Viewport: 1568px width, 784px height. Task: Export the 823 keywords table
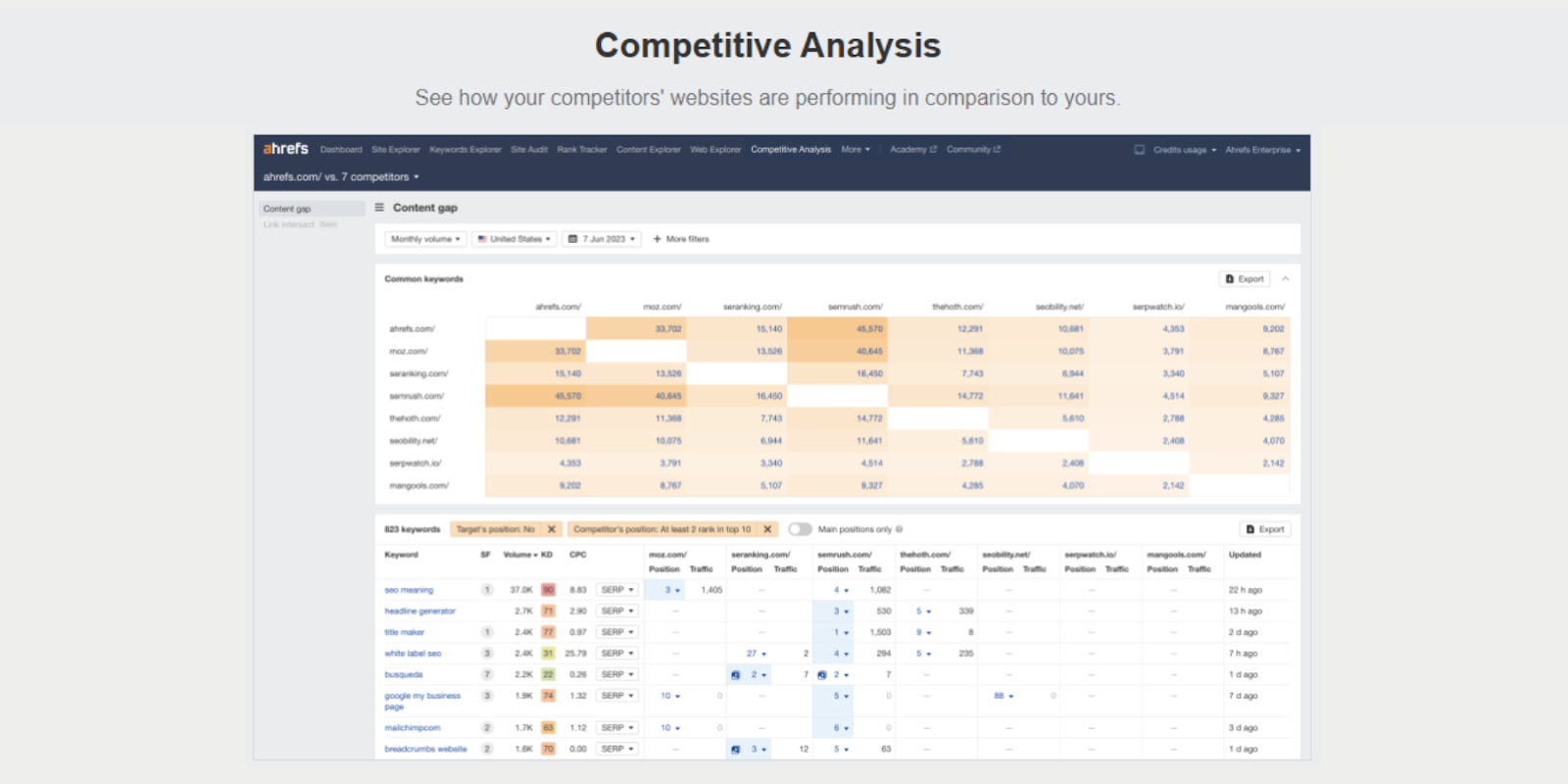[1265, 529]
